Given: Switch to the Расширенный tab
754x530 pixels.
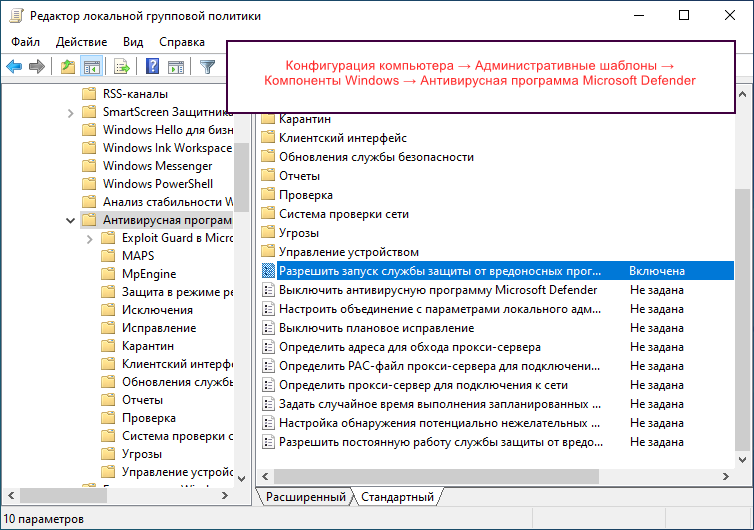Looking at the screenshot, I should (x=305, y=497).
